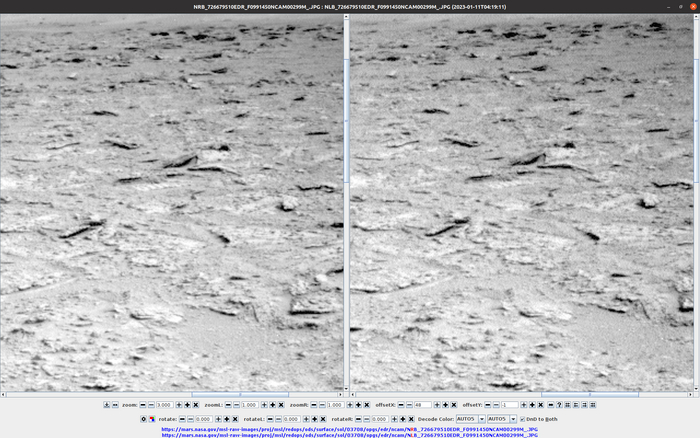Click the zoom value field showing 3.000
The image size is (700, 438).
click(165, 405)
